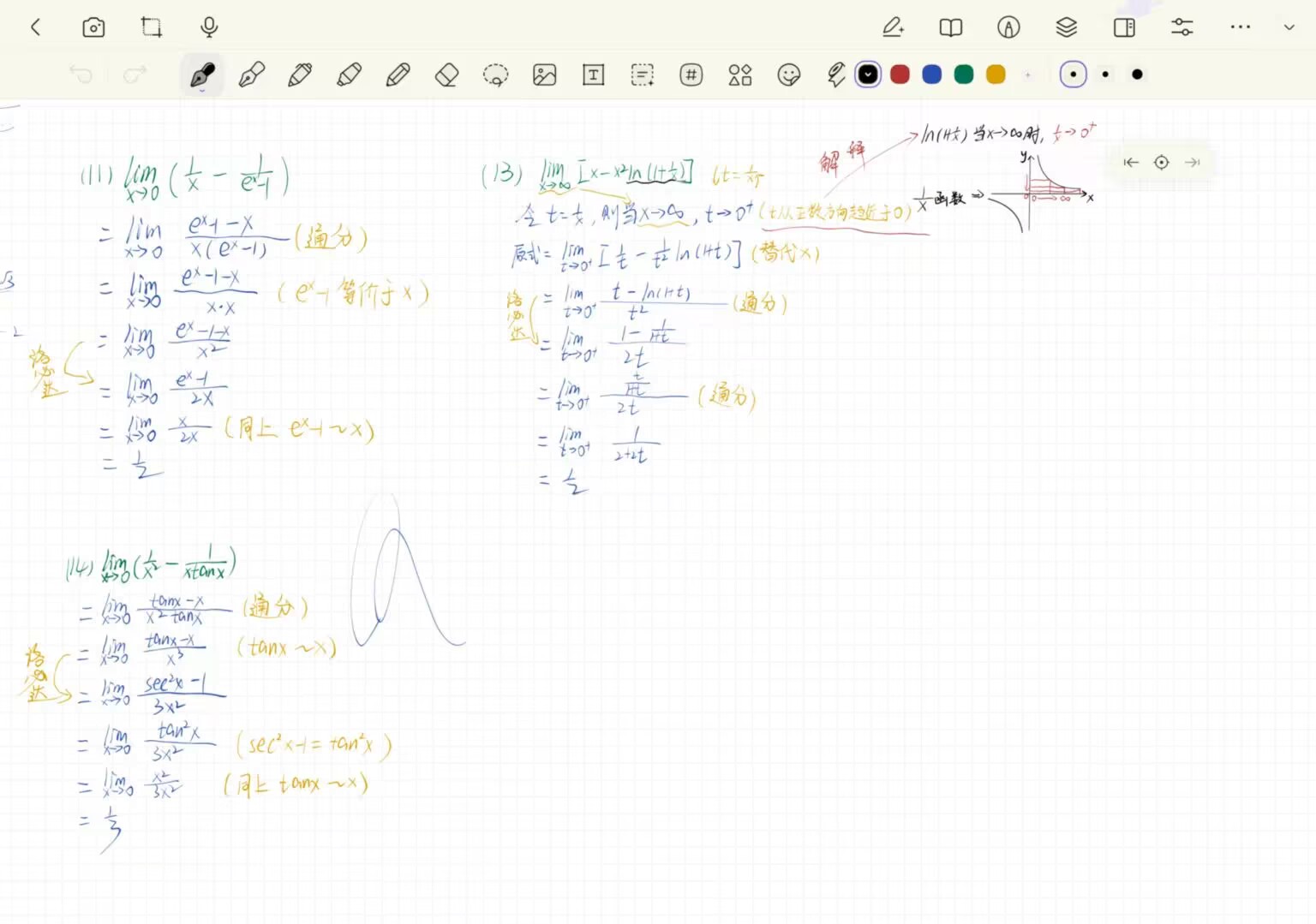The height and width of the screenshot is (924, 1316).
Task: Expand the black color dropdown swatch
Action: click(x=868, y=75)
